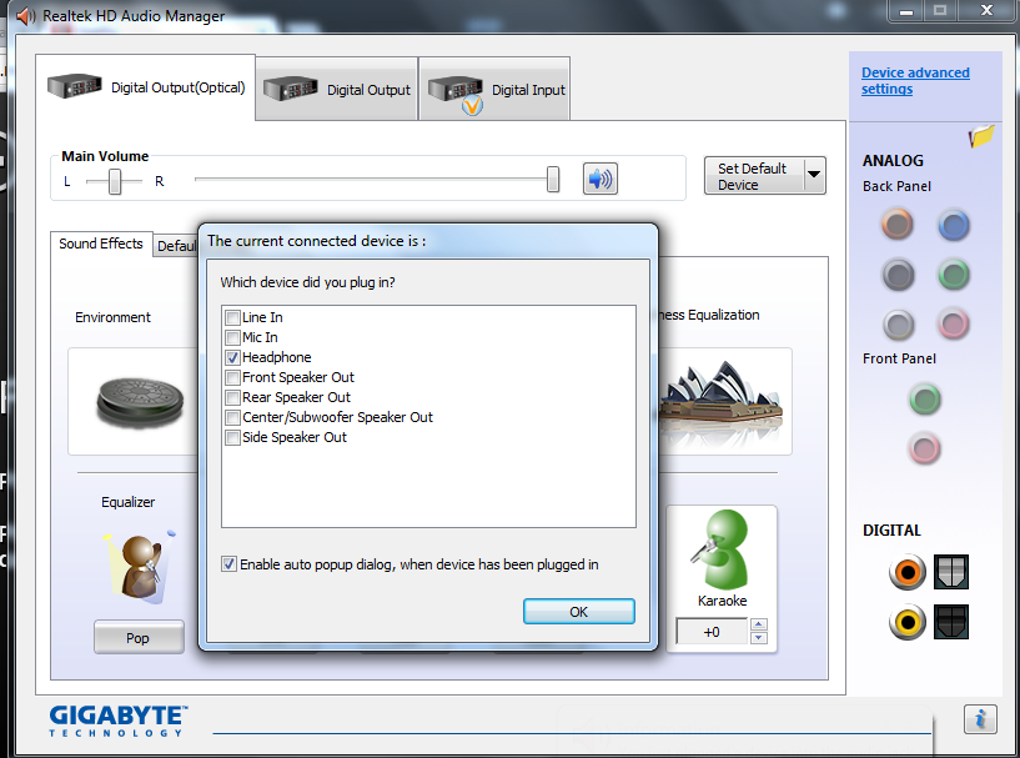Check the Line In checkbox

coord(232,318)
